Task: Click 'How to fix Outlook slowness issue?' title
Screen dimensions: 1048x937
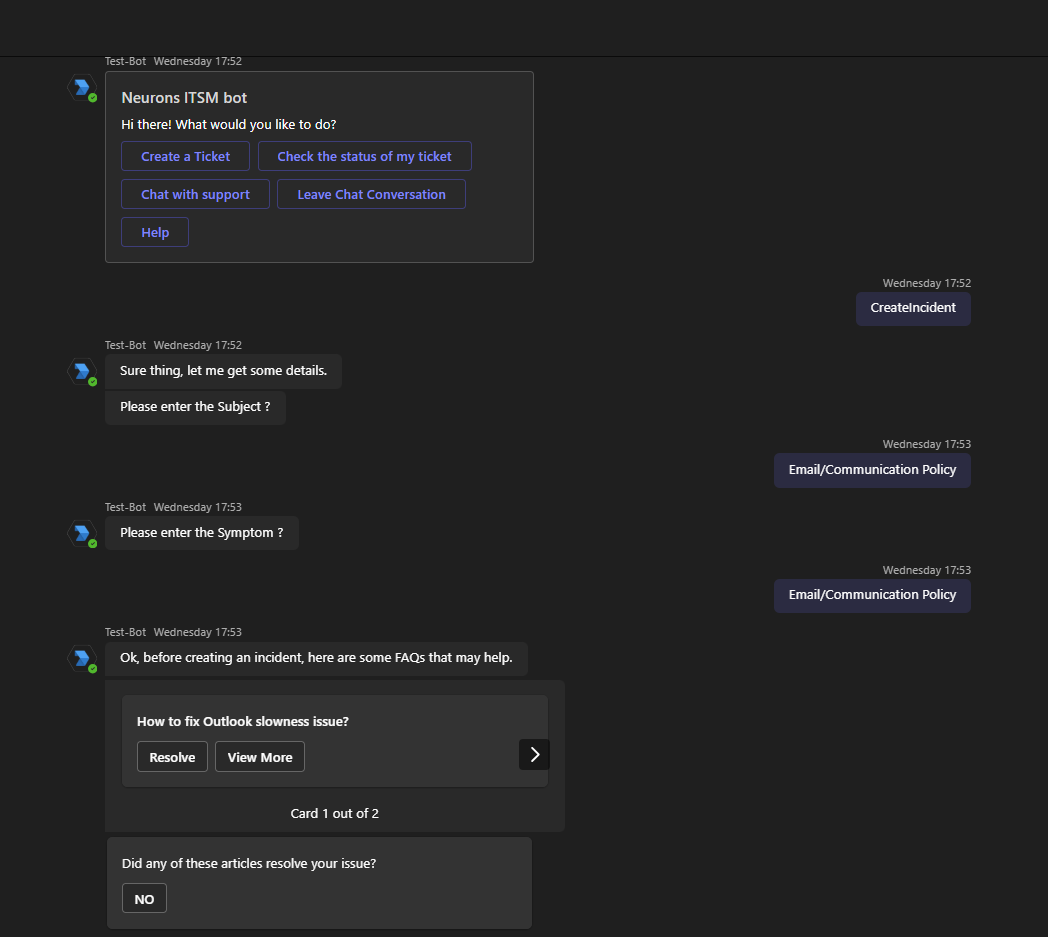Action: pyautogui.click(x=243, y=721)
